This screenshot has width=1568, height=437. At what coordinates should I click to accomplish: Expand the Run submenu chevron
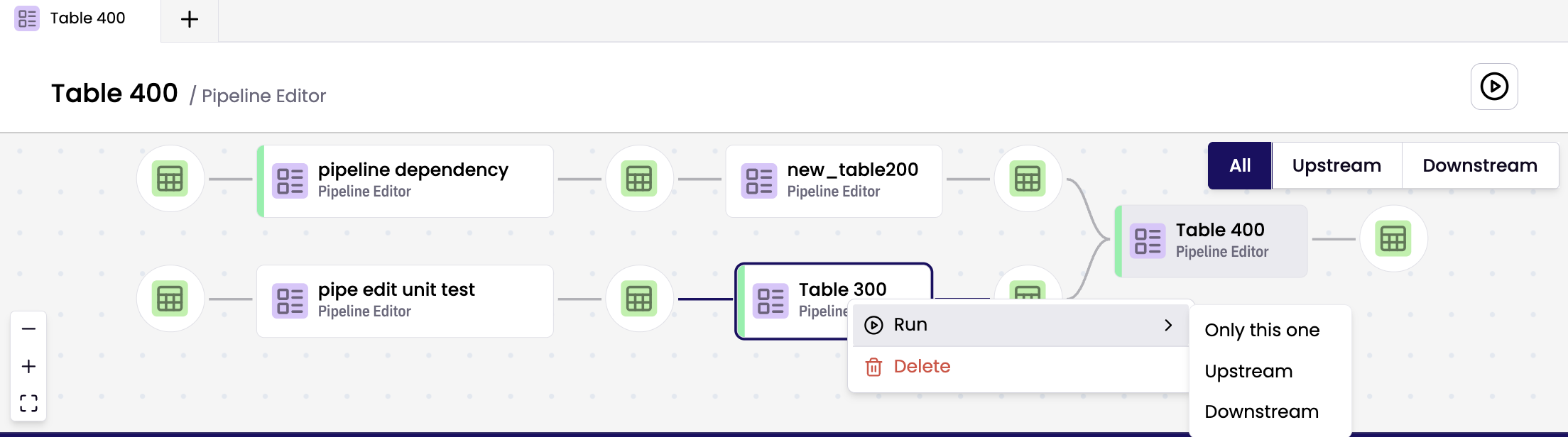pyautogui.click(x=1168, y=325)
